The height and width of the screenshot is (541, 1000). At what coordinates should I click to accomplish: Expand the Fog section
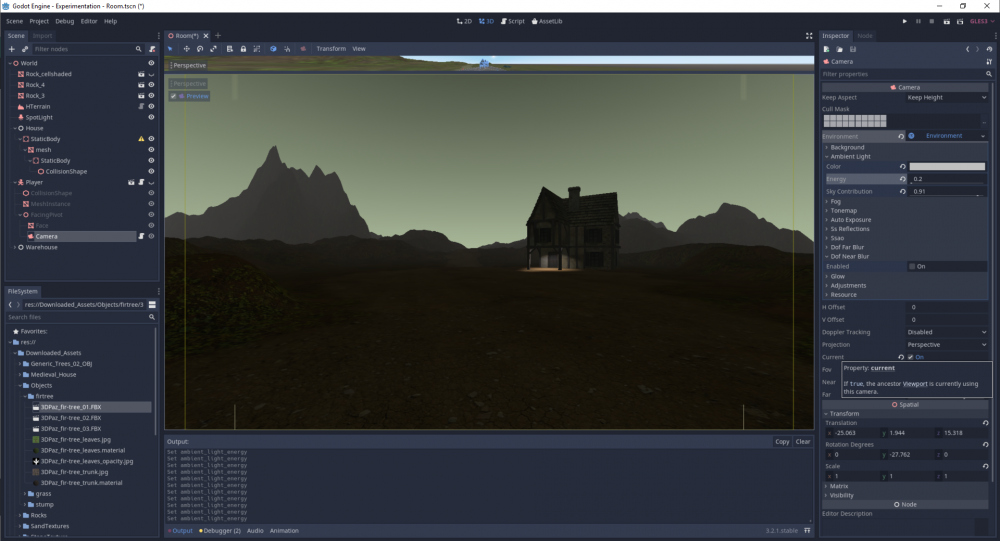[833, 202]
